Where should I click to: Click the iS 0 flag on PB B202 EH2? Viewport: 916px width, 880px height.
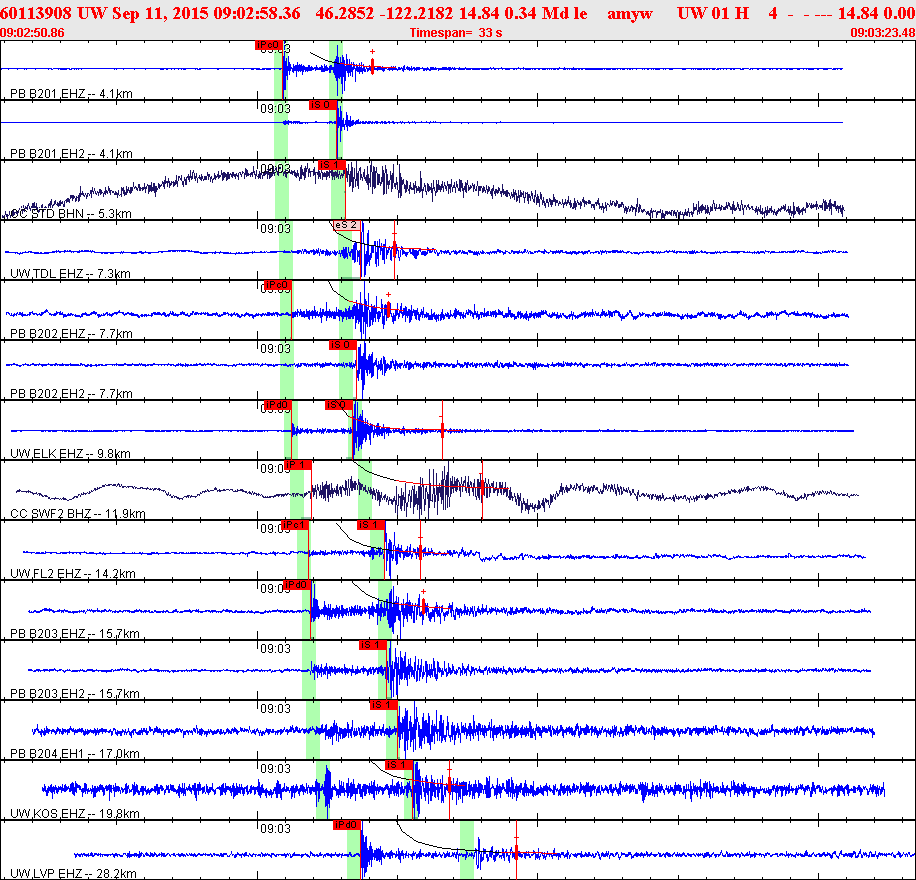click(x=343, y=345)
